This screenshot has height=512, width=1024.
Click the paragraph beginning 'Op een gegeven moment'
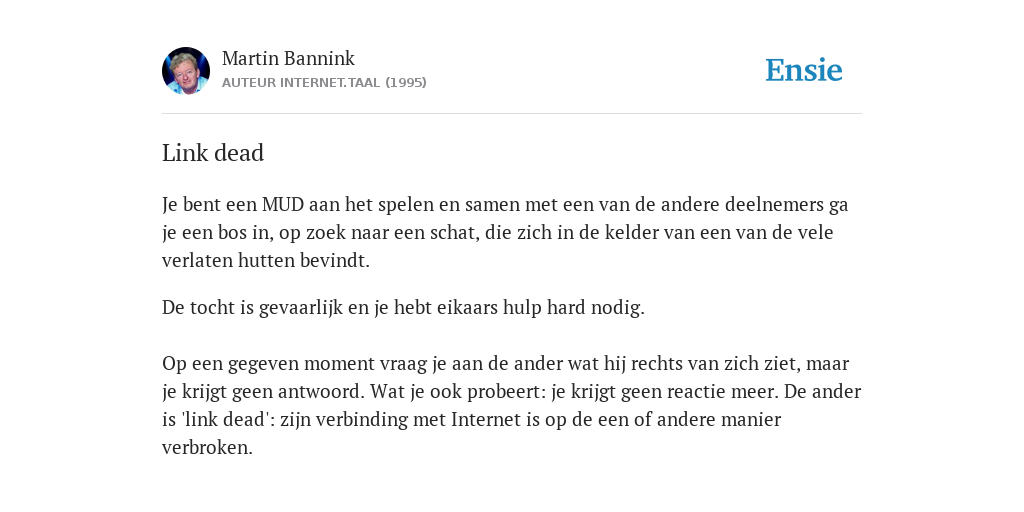pyautogui.click(x=511, y=405)
